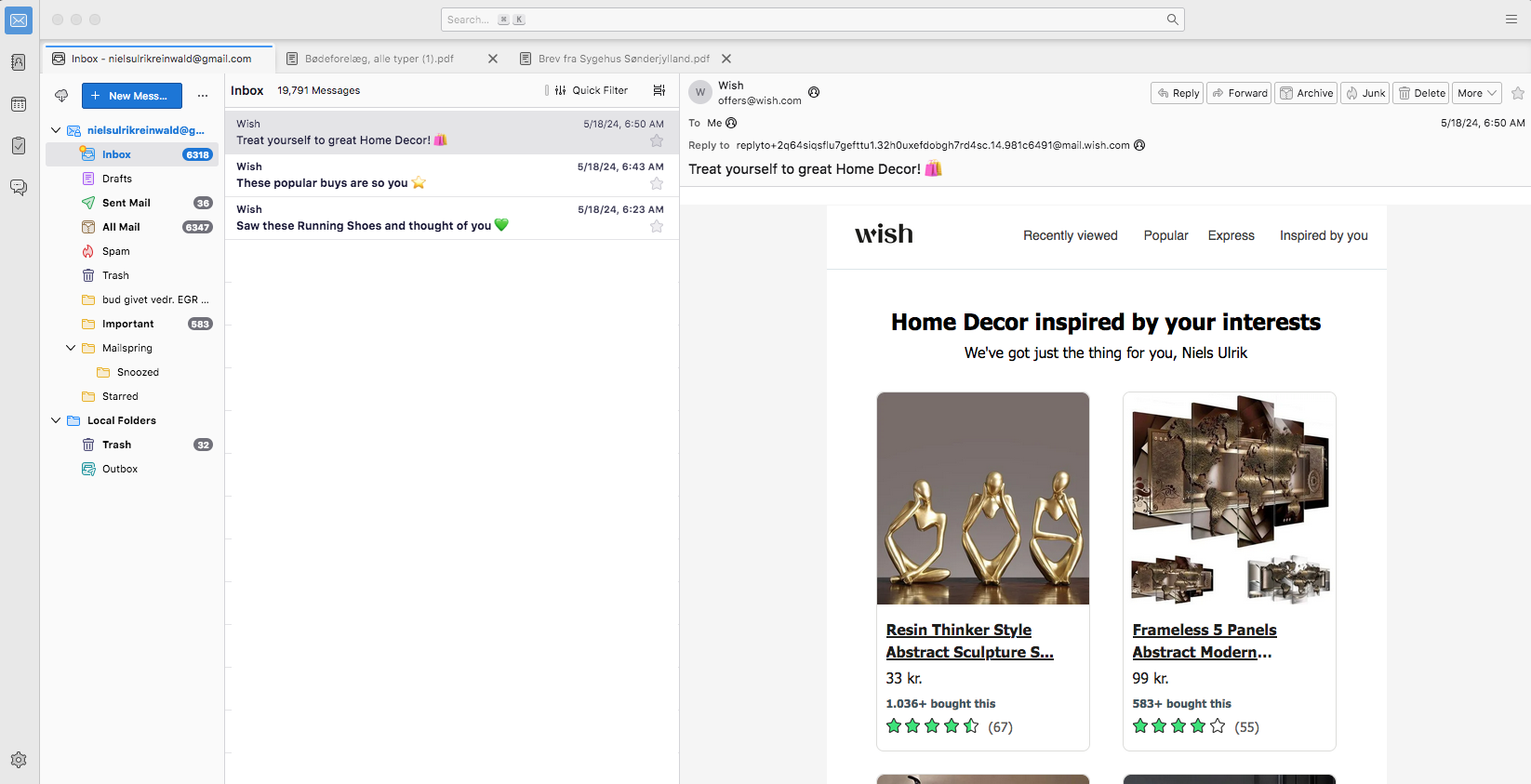This screenshot has height=784, width=1531.
Task: Switch to the Bødeforelæg, alle typer (1).pdf tab
Action: click(379, 59)
